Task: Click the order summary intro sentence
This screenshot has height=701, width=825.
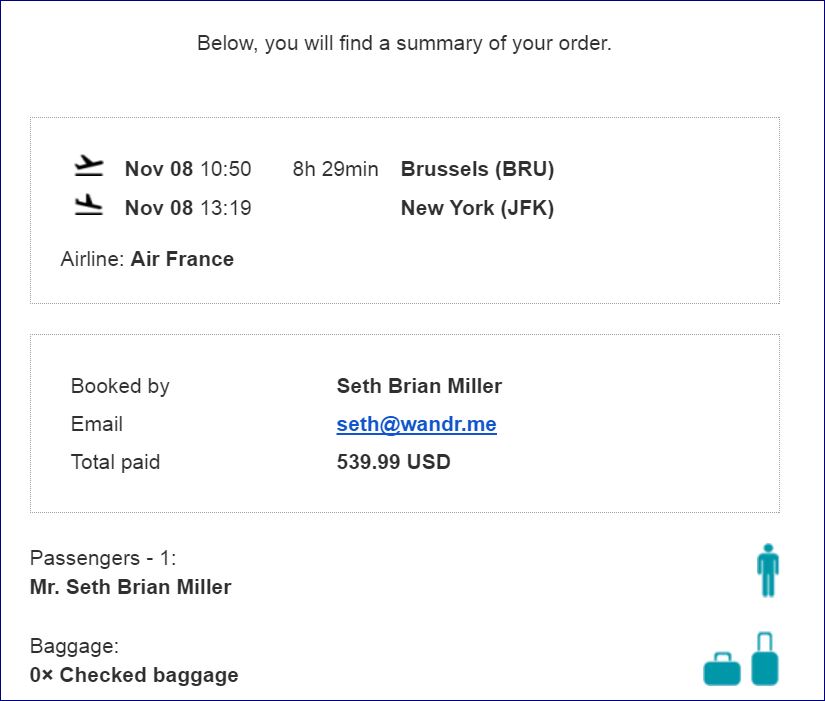Action: point(404,43)
